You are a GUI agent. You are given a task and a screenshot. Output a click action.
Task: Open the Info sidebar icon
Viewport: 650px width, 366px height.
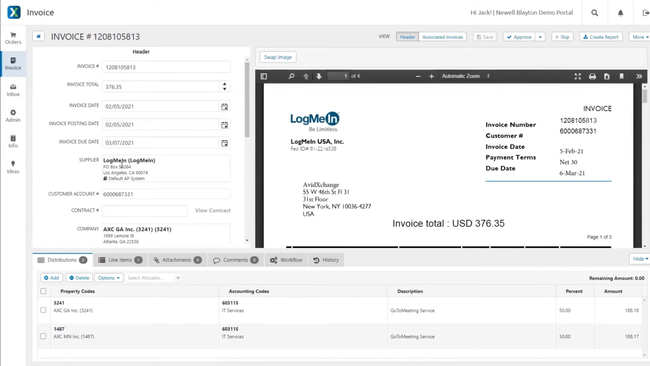(13, 141)
